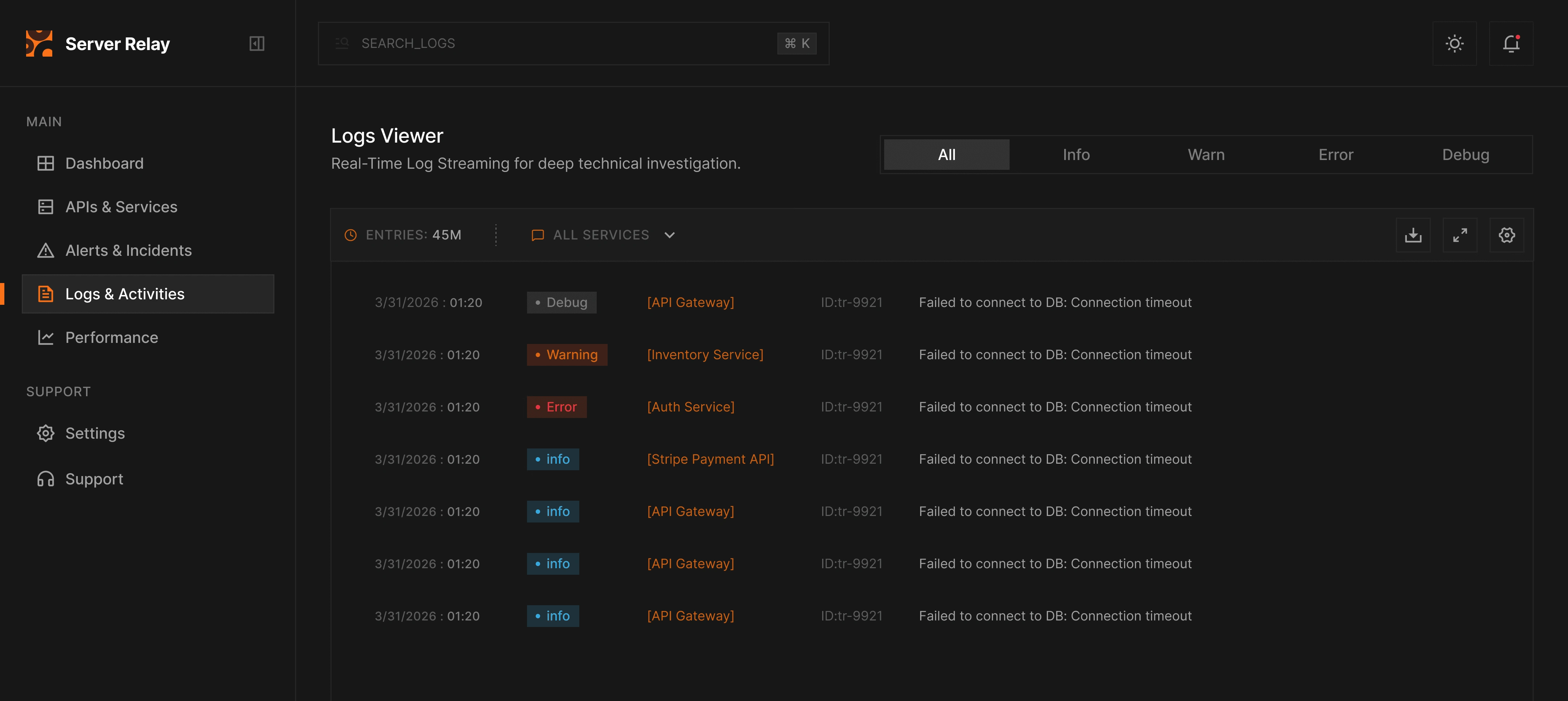Open the All Services dropdown
Viewport: 1568px width, 701px height.
601,235
